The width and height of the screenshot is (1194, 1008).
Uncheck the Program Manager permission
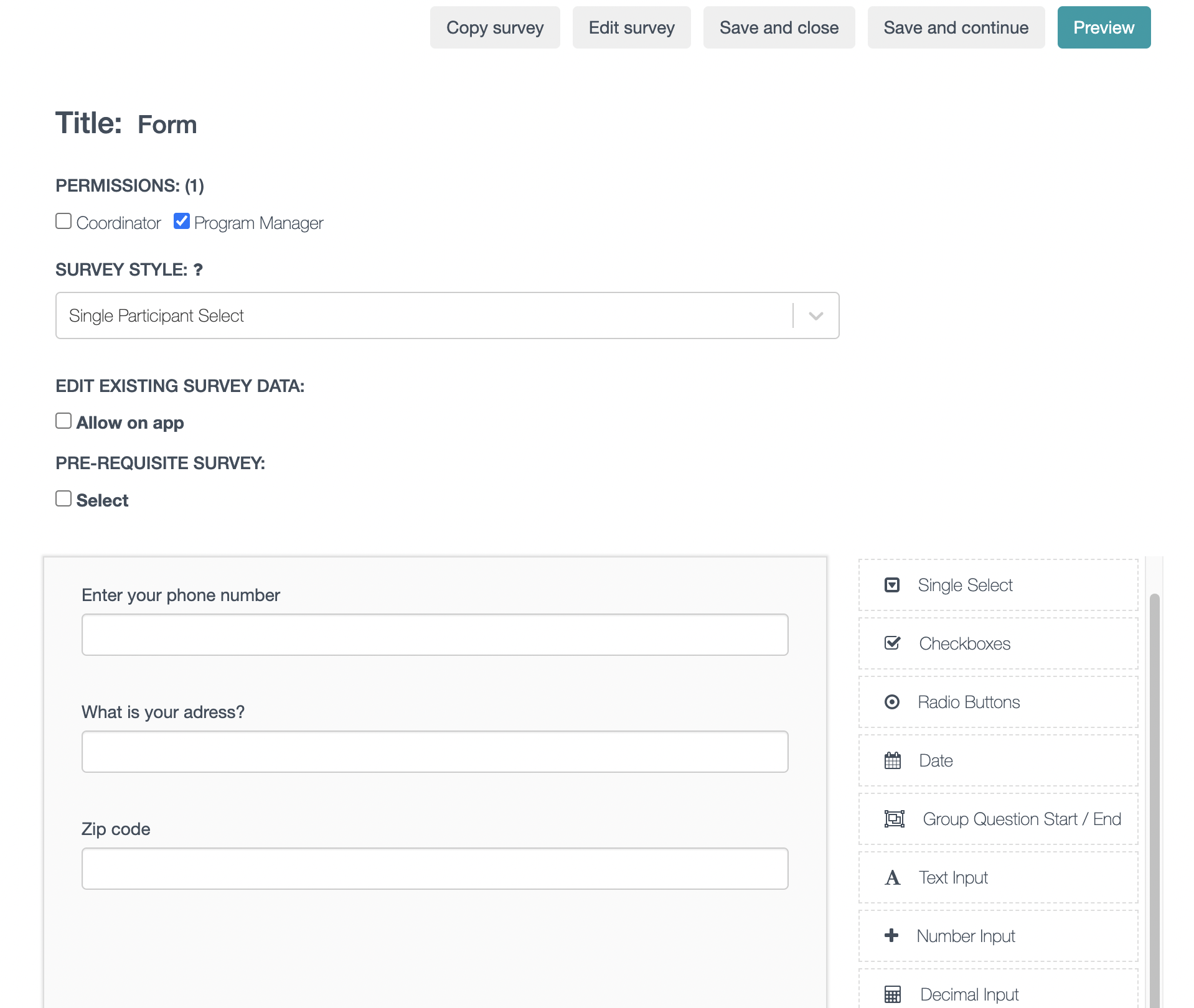coord(181,222)
